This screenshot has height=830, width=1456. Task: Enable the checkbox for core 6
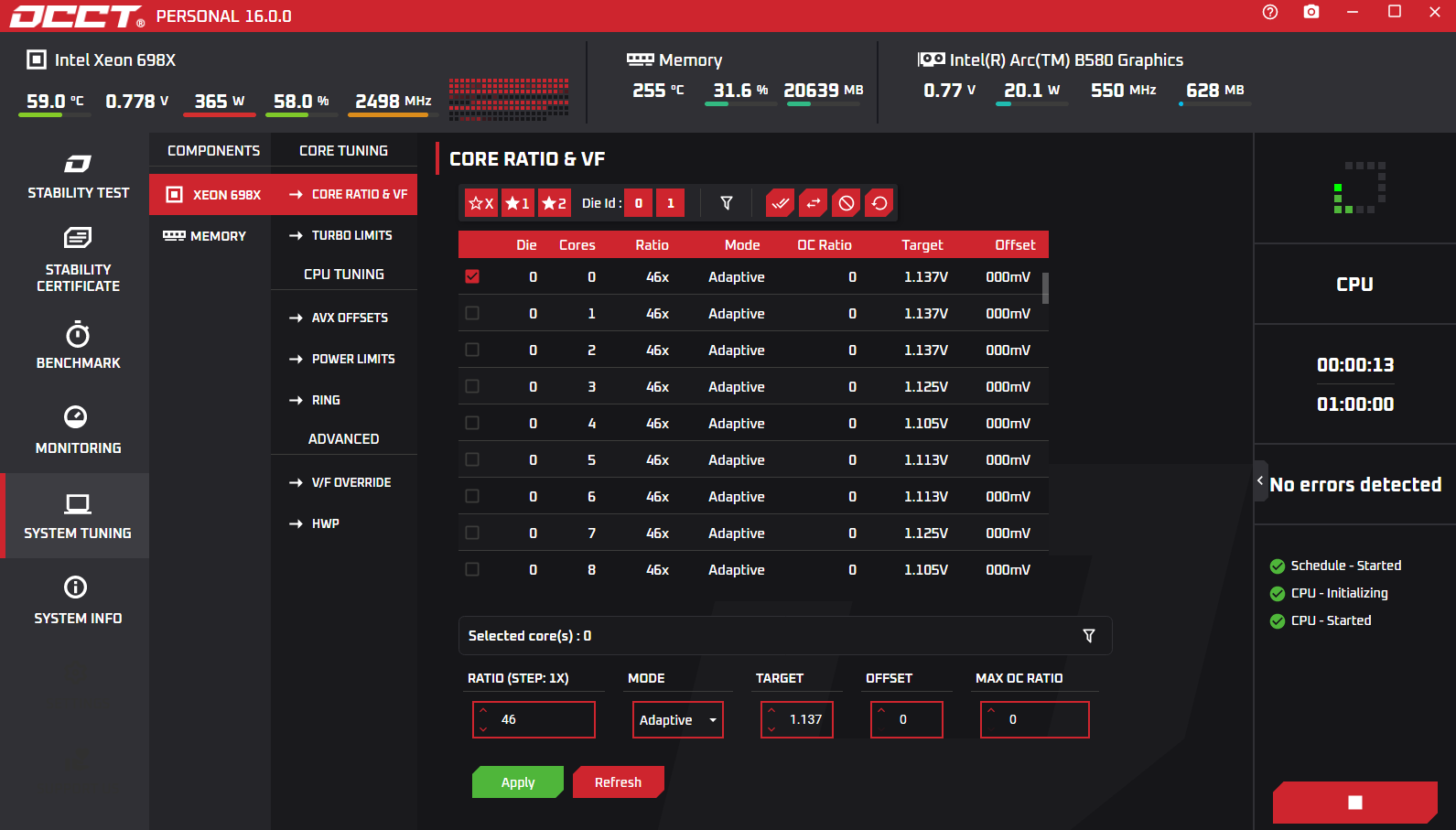pos(472,496)
